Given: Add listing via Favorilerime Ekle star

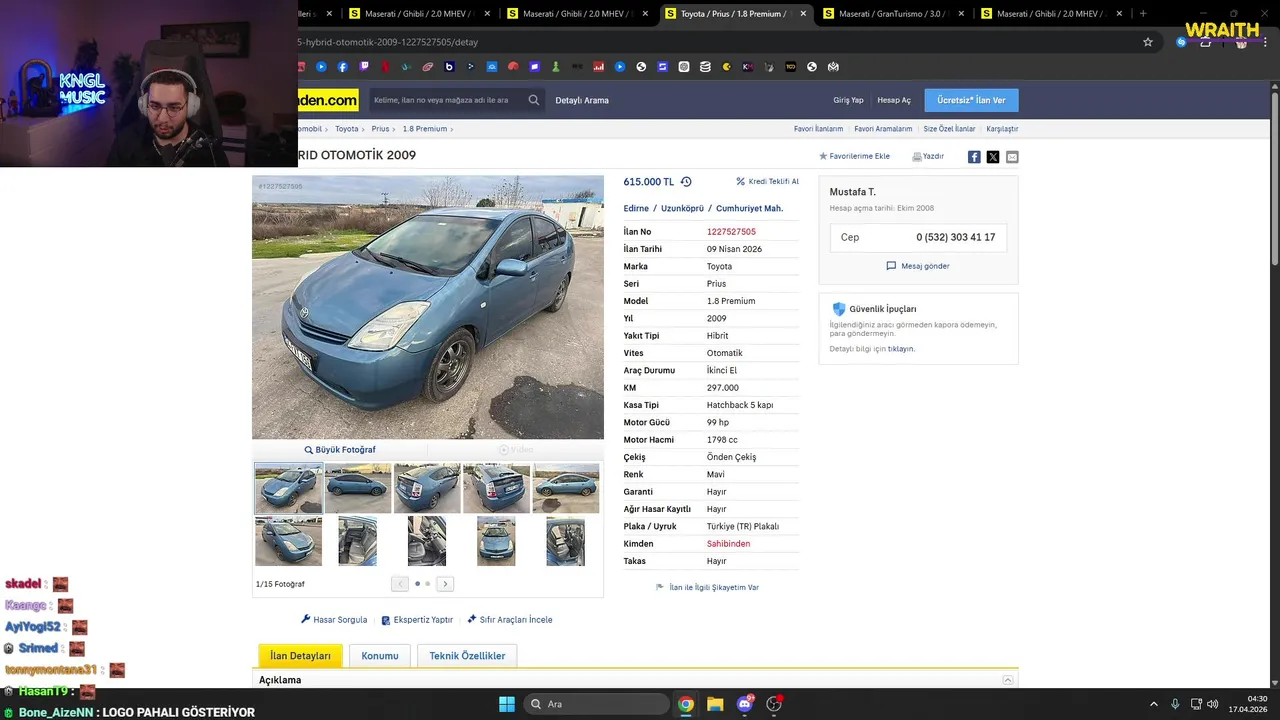Looking at the screenshot, I should tap(855, 157).
